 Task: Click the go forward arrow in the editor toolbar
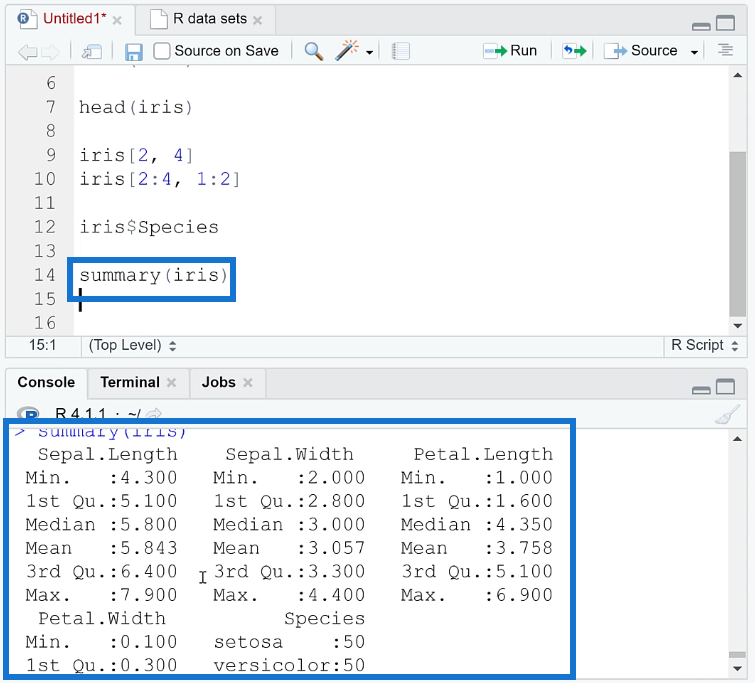pos(50,51)
